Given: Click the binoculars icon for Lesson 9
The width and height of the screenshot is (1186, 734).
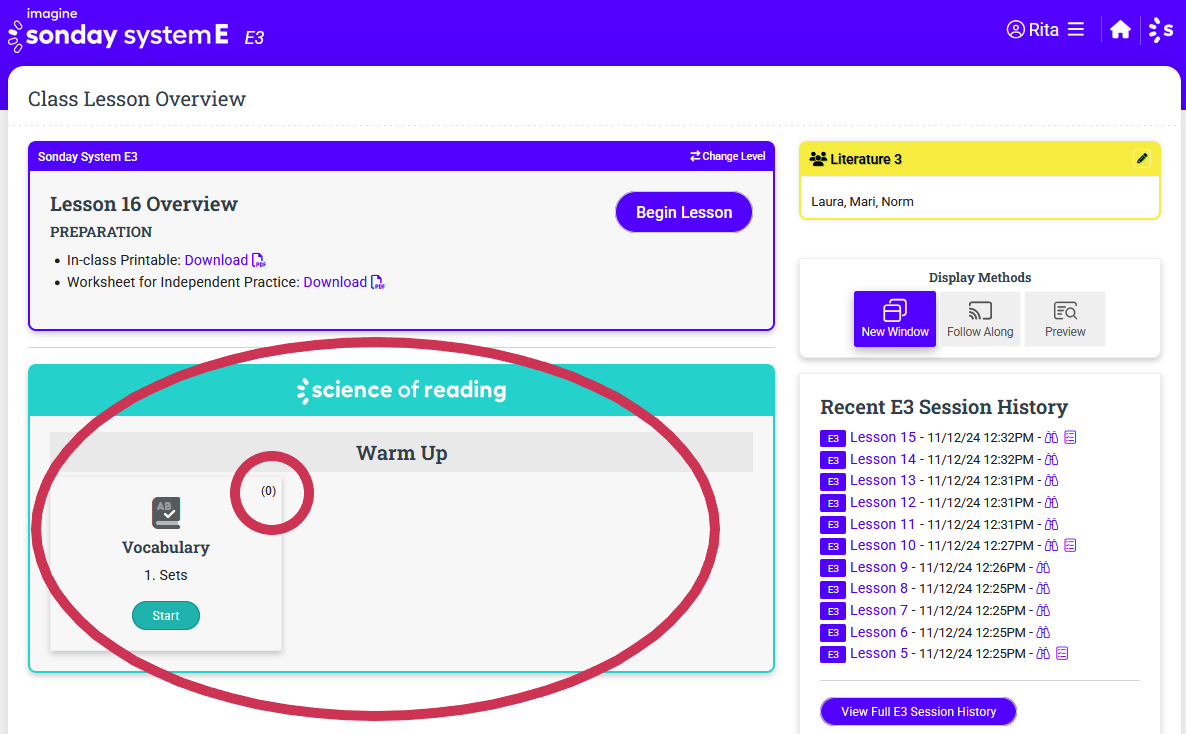Looking at the screenshot, I should pyautogui.click(x=1043, y=568).
